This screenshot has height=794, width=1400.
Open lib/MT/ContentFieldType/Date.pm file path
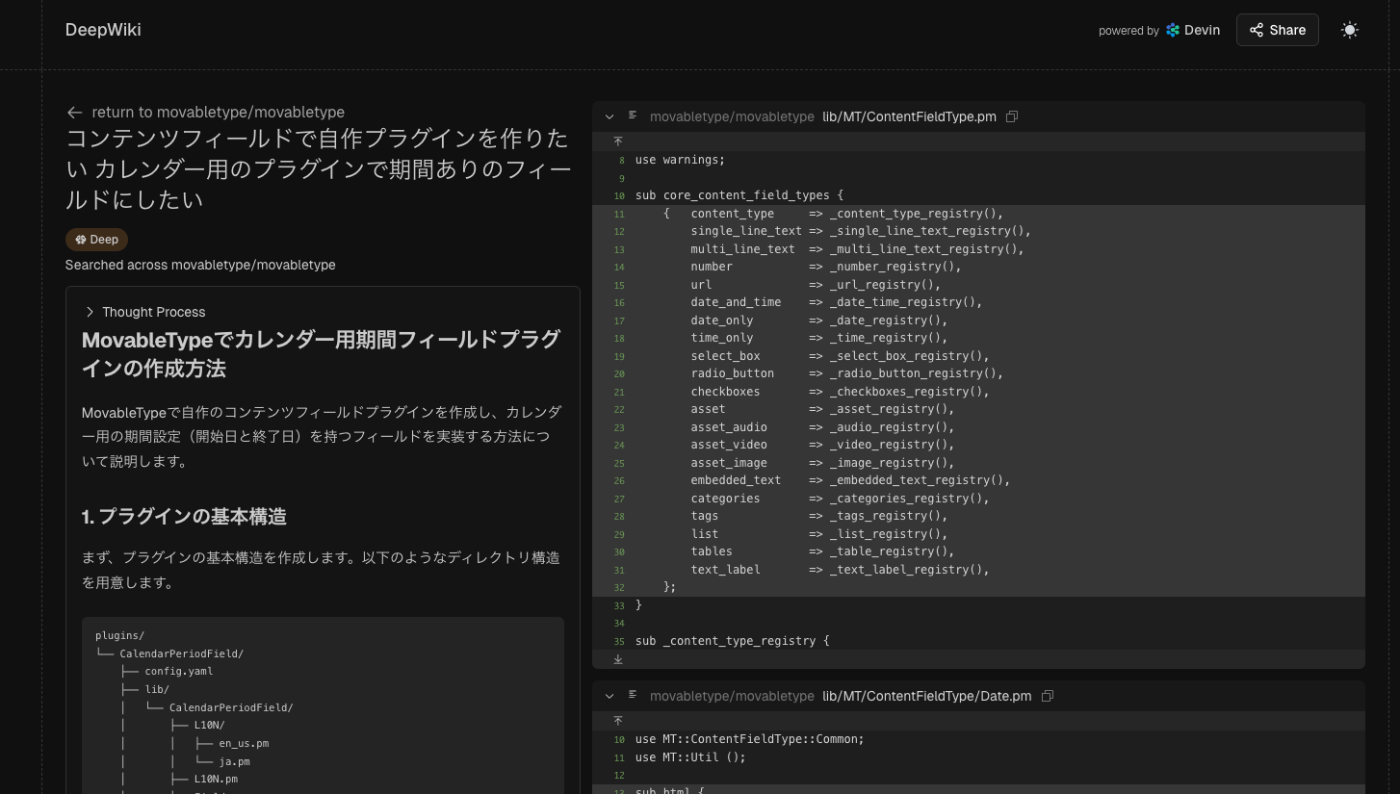(x=927, y=696)
